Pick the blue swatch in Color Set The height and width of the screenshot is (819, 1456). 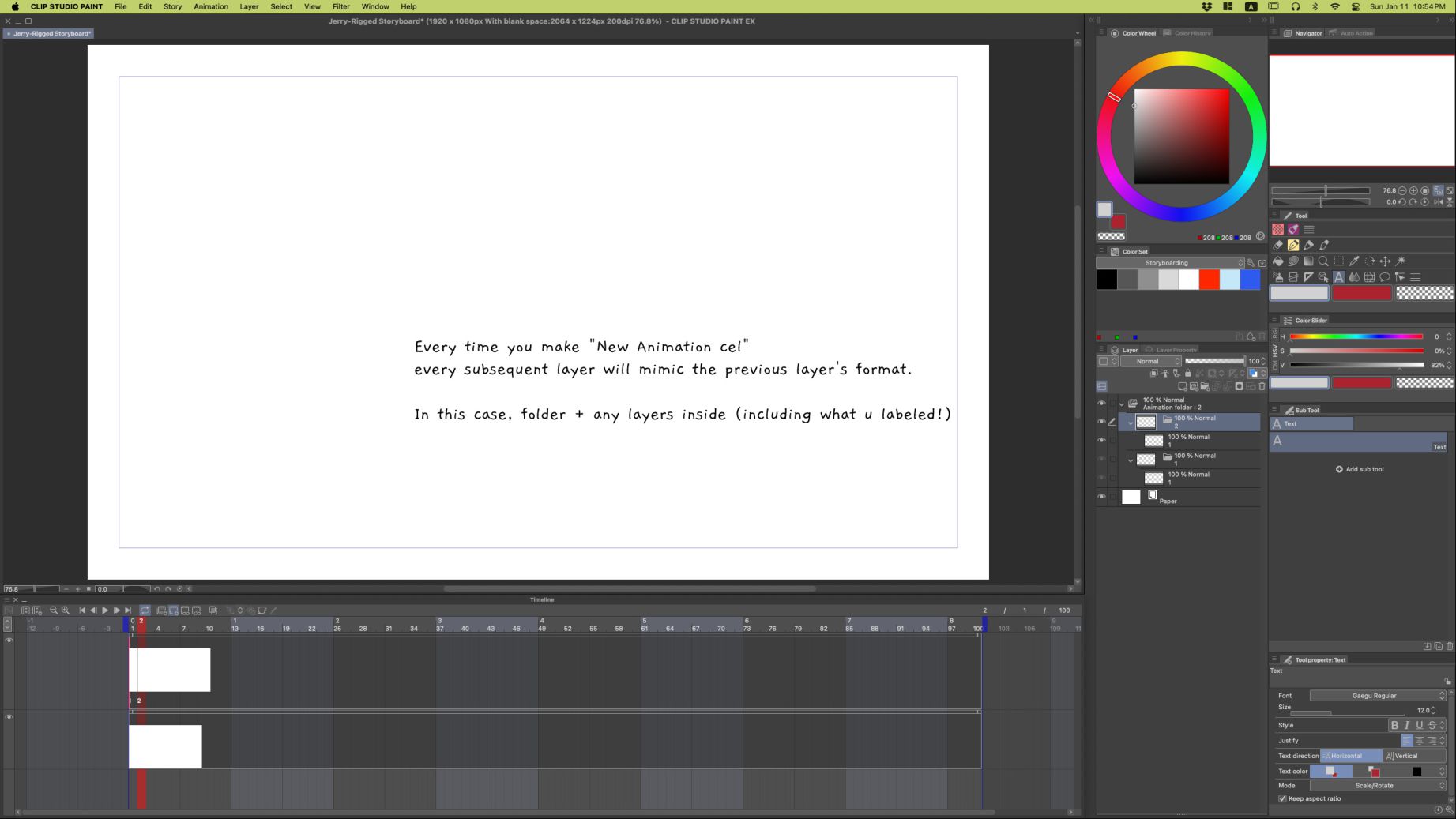pyautogui.click(x=1250, y=280)
